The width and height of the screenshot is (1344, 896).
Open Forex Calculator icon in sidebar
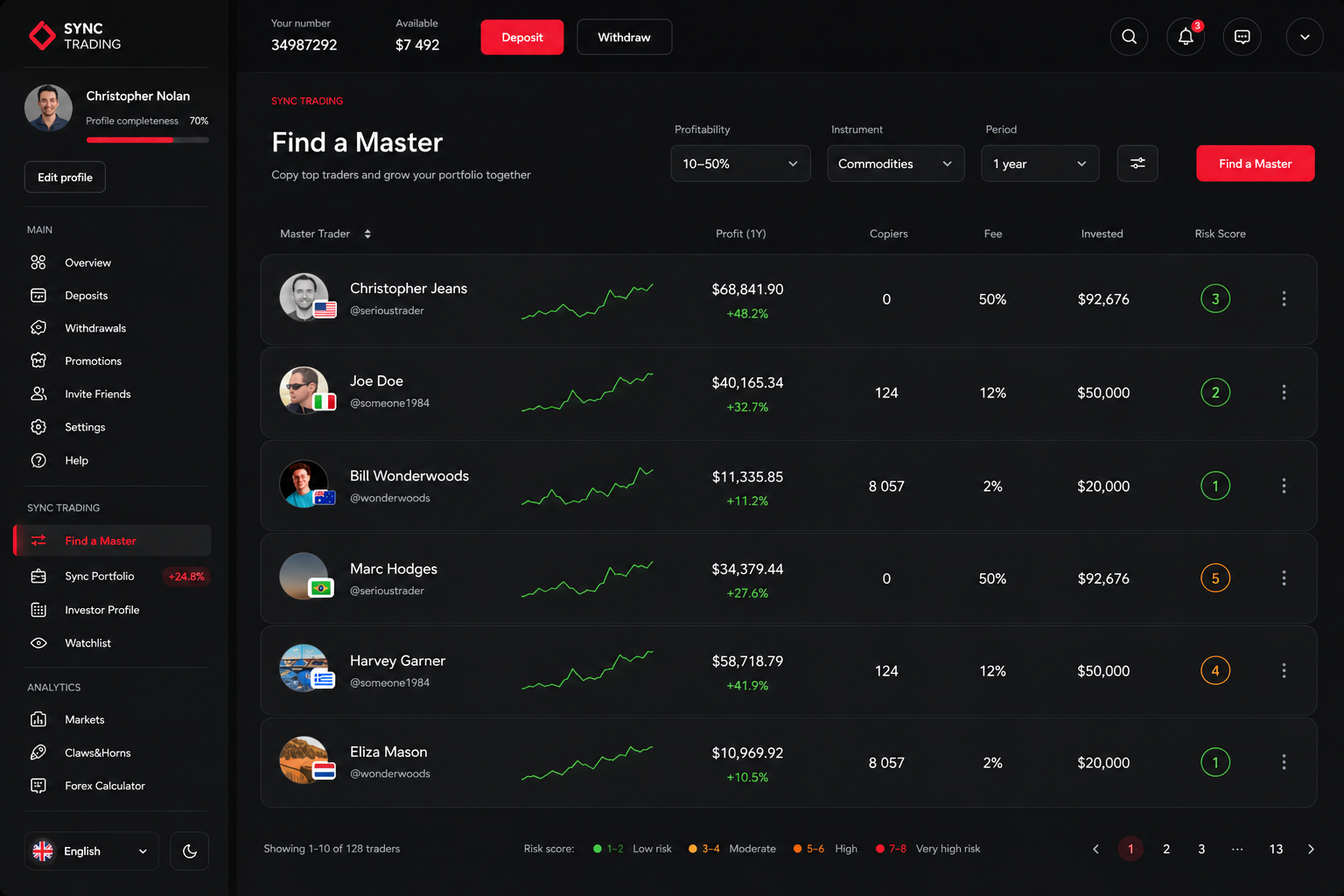click(38, 786)
